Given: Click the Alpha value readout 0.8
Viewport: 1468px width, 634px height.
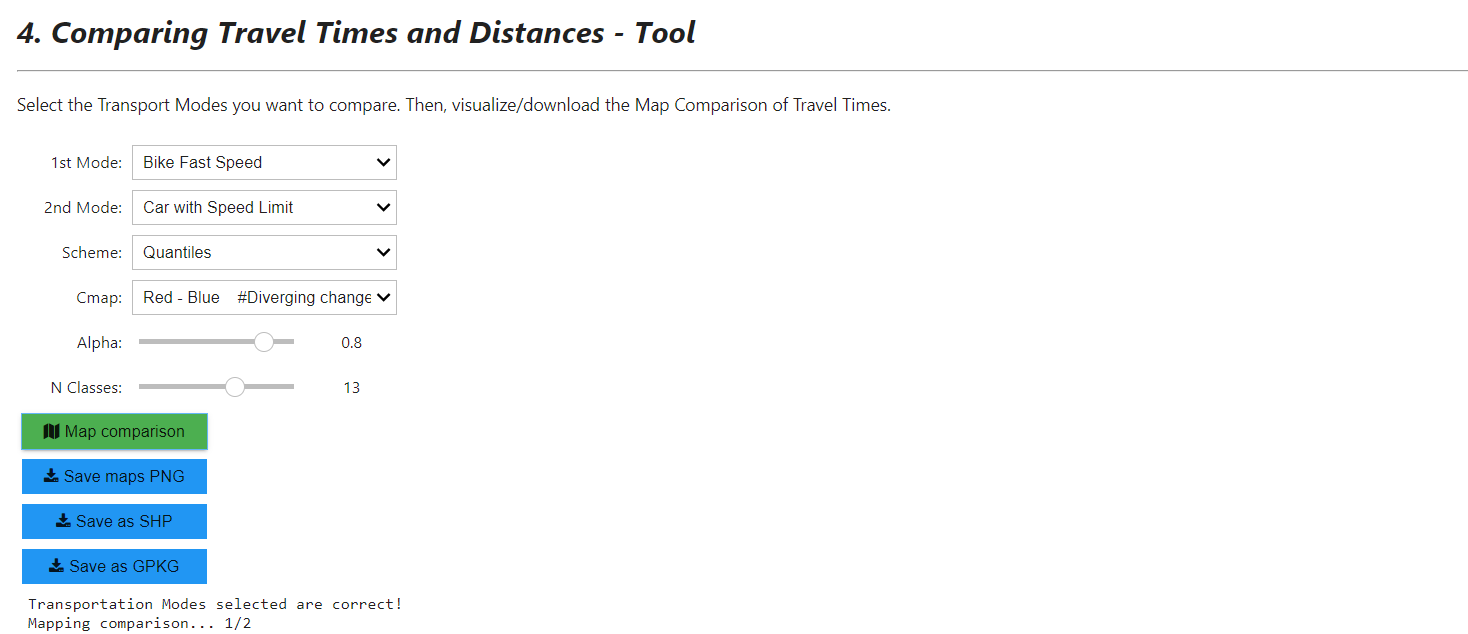Looking at the screenshot, I should point(351,343).
